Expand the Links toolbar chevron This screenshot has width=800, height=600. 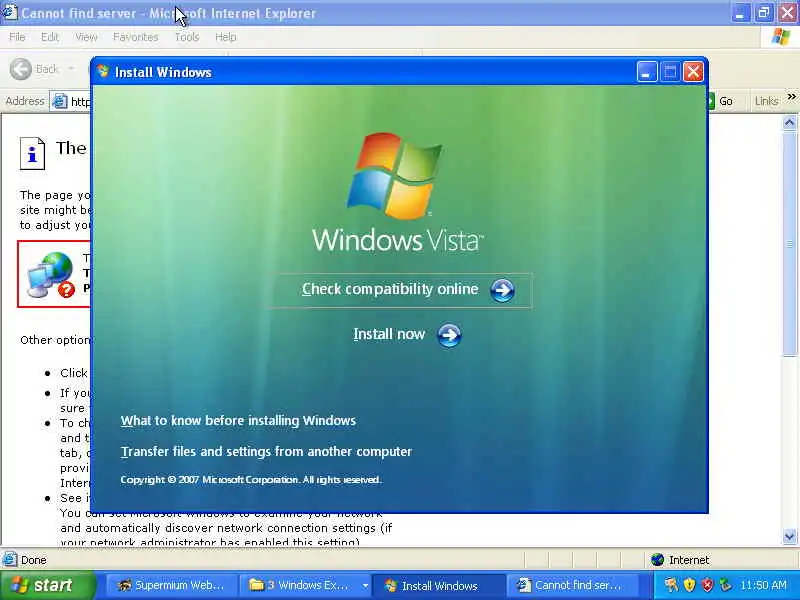(x=791, y=96)
